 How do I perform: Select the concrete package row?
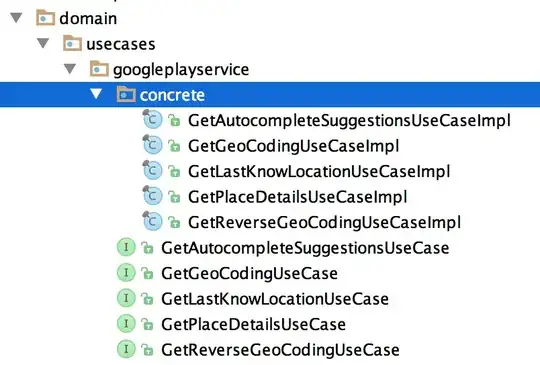coord(270,94)
